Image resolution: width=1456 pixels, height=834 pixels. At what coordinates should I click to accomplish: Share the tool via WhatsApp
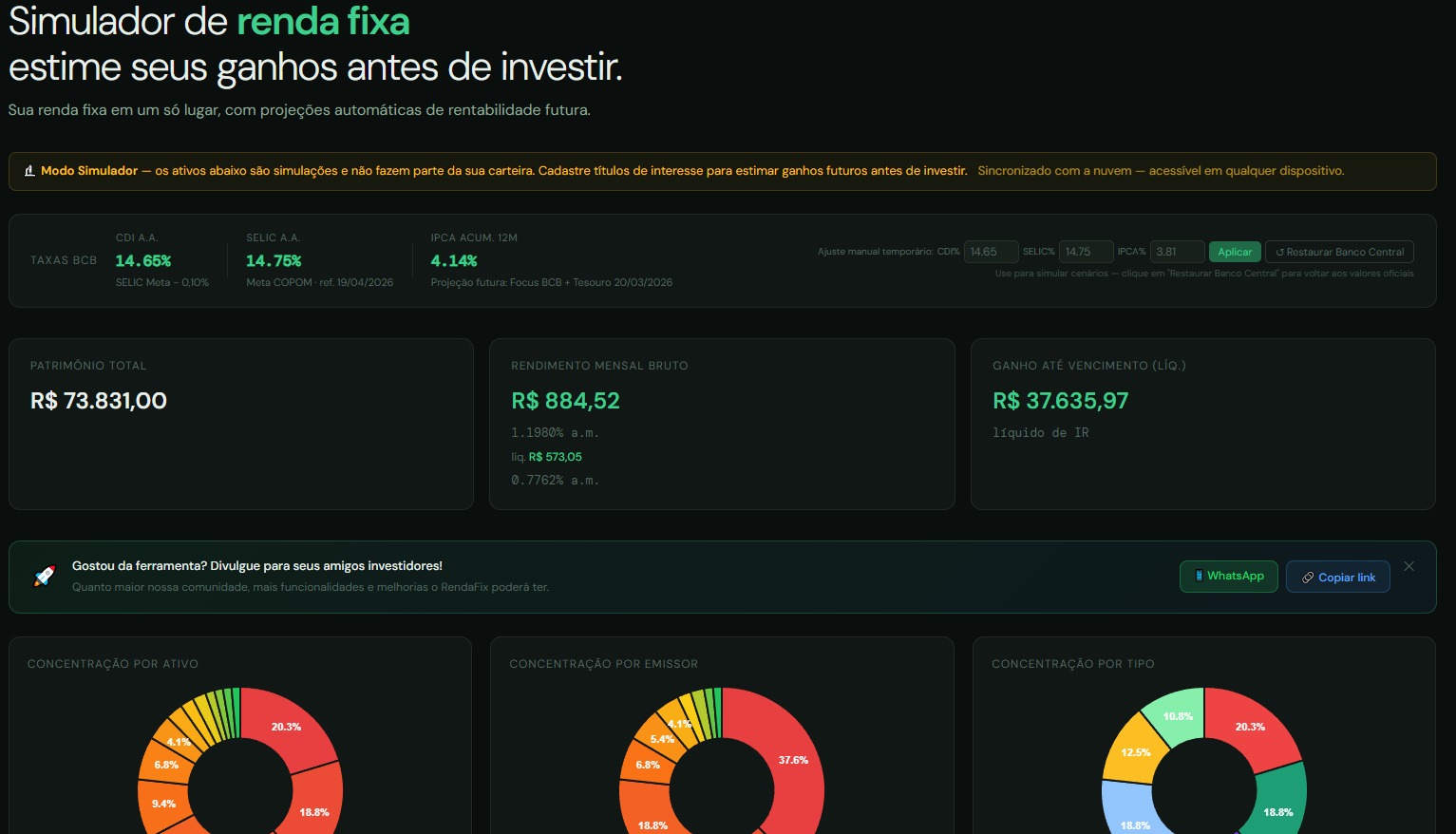pyautogui.click(x=1228, y=577)
